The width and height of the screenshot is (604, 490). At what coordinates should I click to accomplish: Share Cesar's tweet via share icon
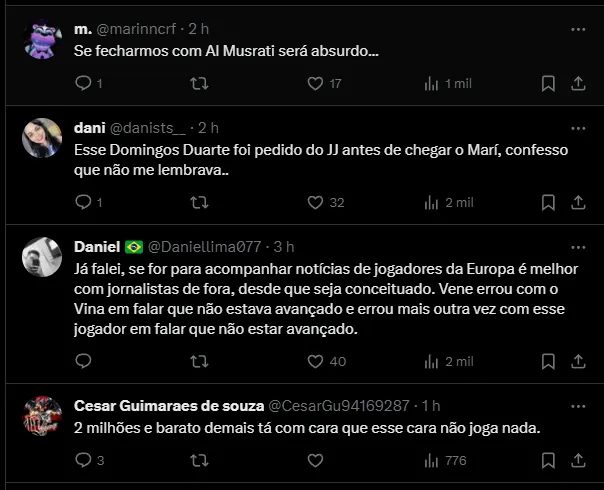pyautogui.click(x=577, y=461)
